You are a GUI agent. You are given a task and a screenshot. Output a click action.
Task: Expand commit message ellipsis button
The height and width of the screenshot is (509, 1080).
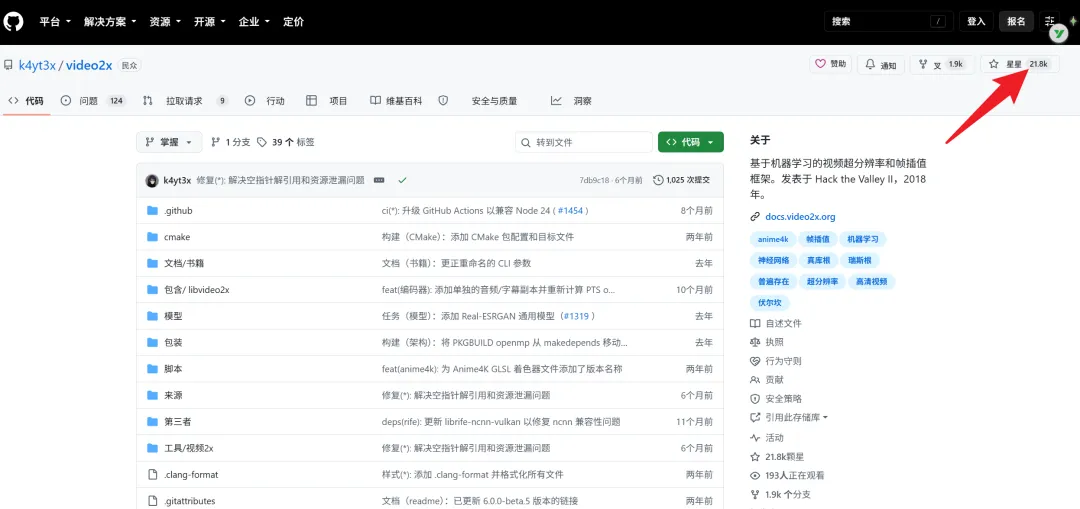(x=379, y=180)
